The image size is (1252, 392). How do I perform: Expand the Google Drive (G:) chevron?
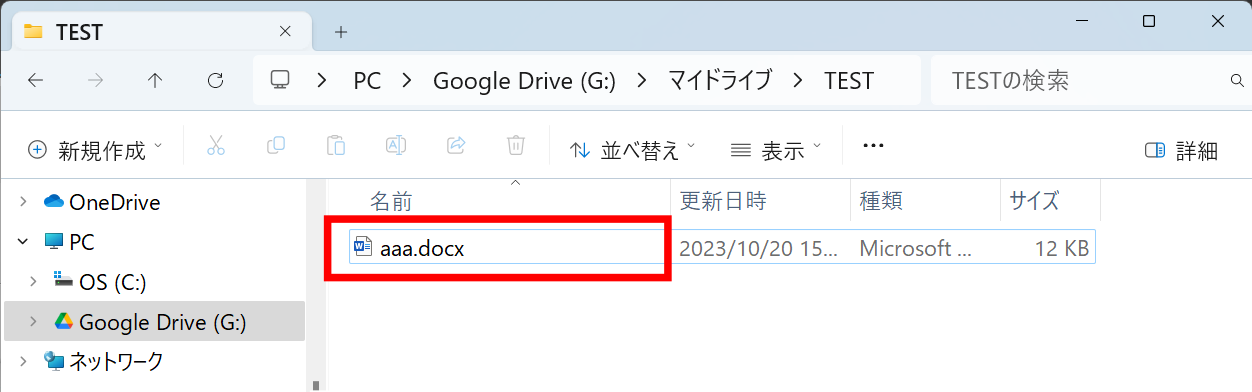pos(33,322)
